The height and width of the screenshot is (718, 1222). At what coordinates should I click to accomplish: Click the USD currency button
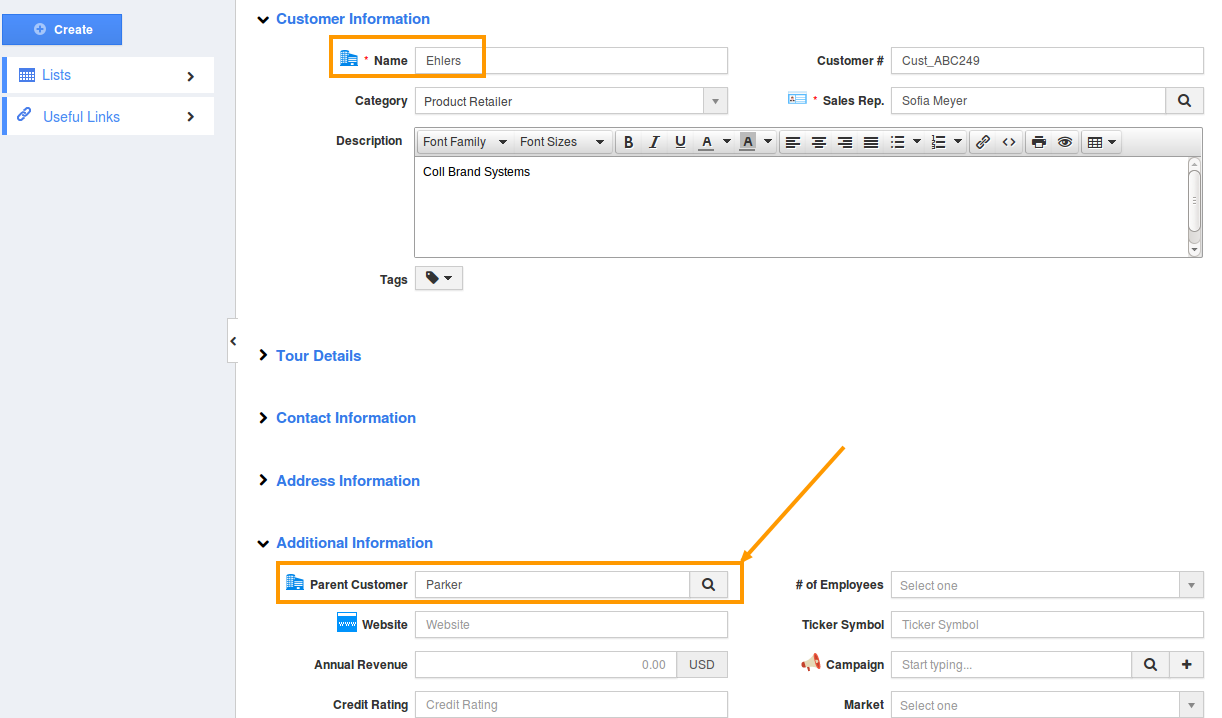pyautogui.click(x=702, y=665)
